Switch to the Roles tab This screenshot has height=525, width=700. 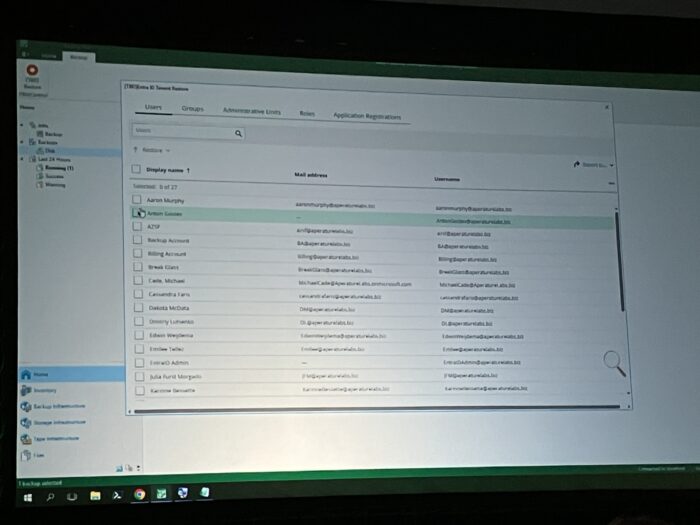(x=307, y=113)
